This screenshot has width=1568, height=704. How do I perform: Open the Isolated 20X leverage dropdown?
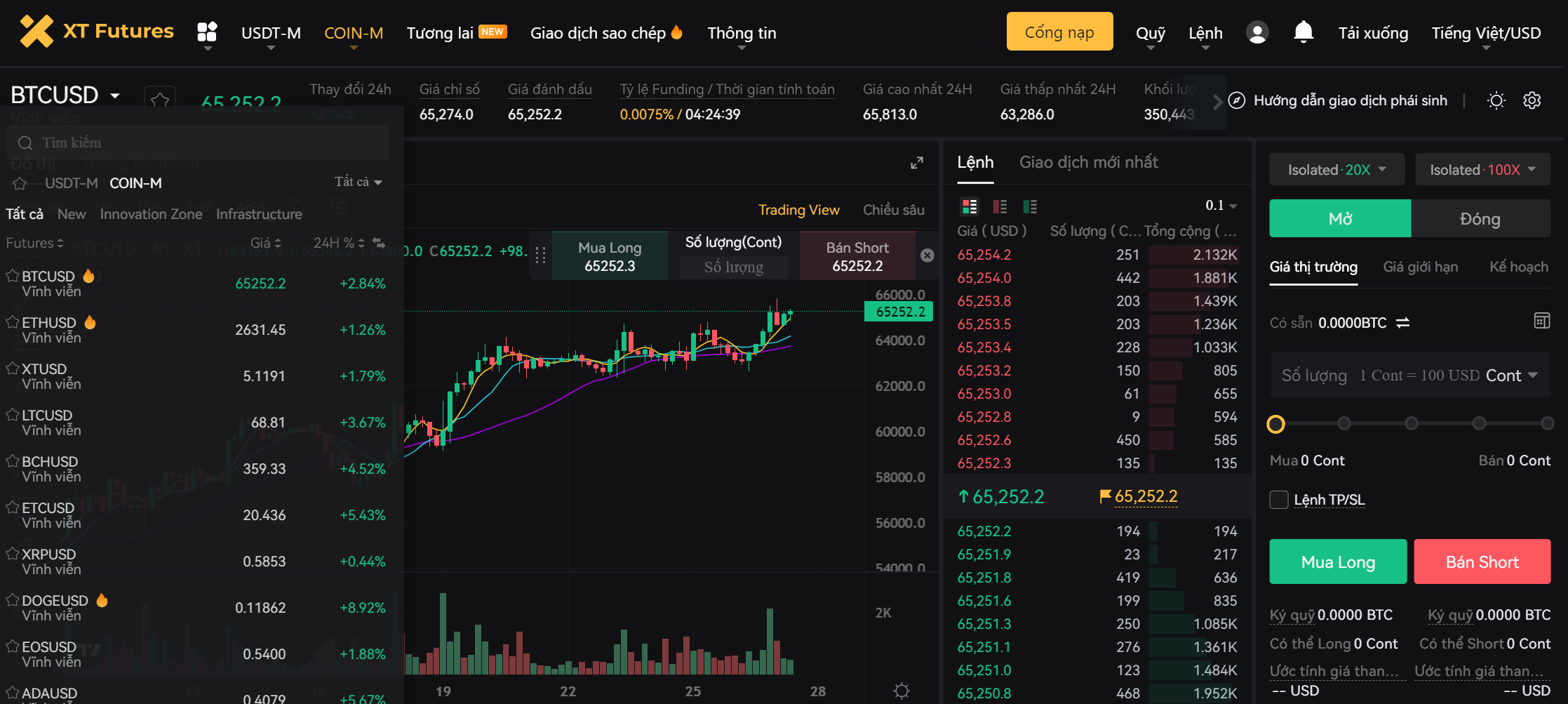pyautogui.click(x=1337, y=170)
